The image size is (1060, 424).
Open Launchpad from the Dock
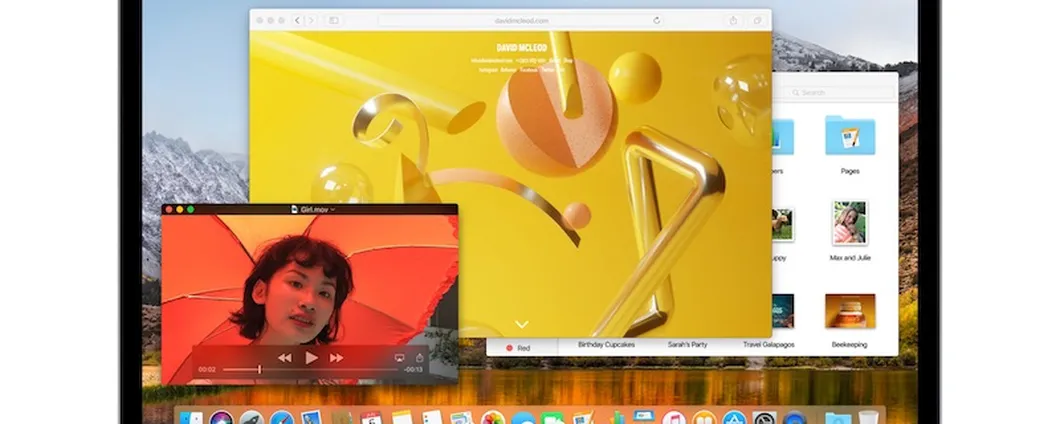point(251,418)
